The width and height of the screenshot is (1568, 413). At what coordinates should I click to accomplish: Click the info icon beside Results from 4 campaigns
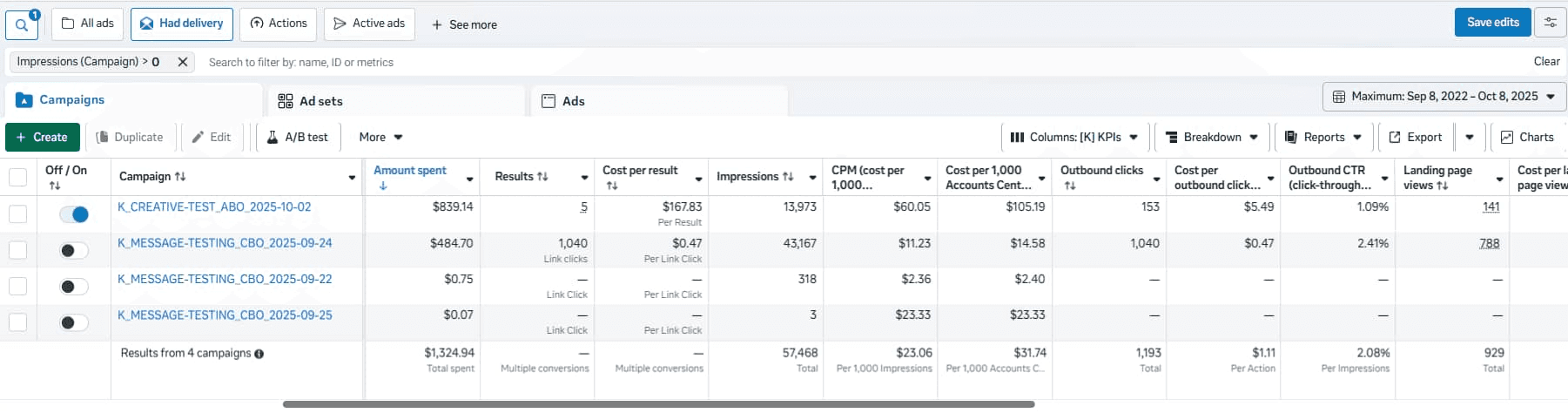259,354
